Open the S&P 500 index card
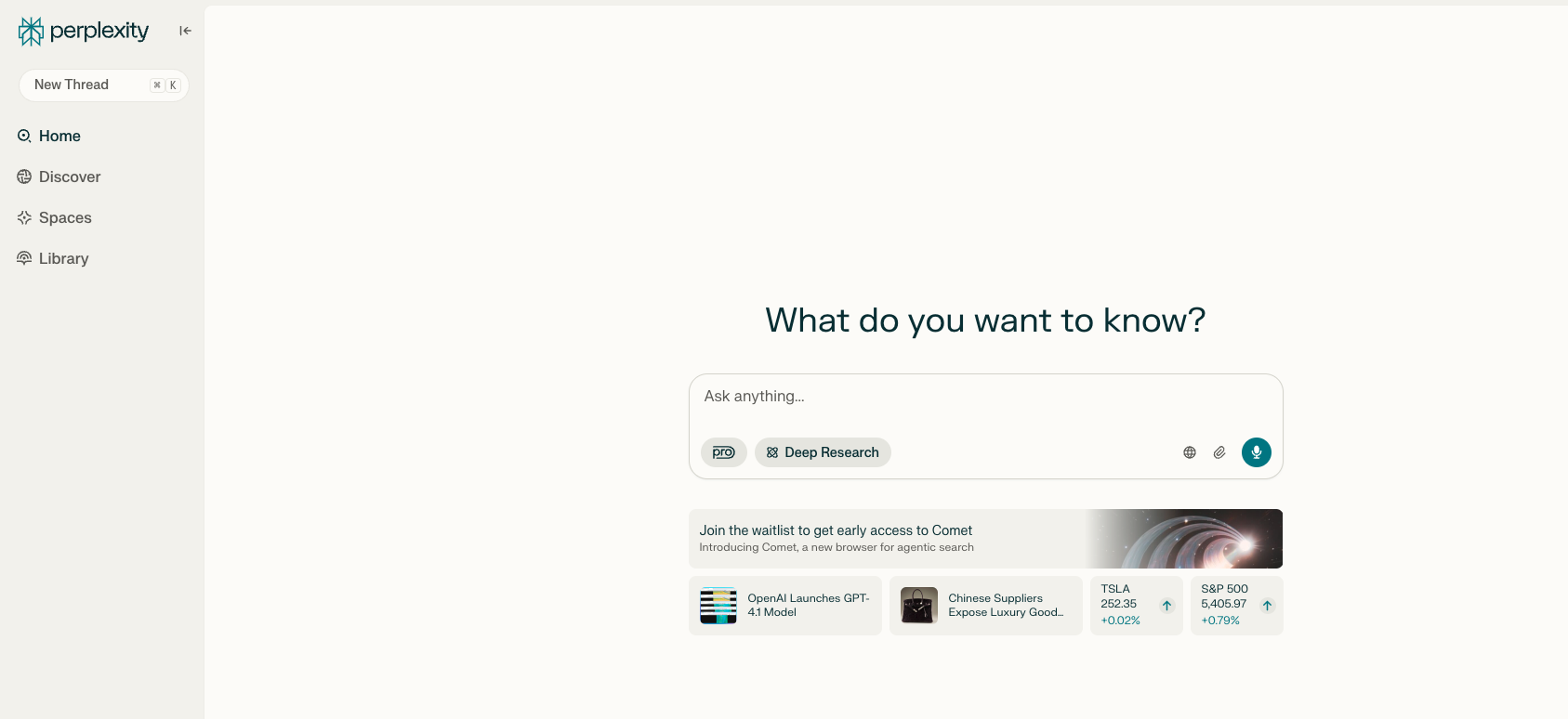Screen dimensions: 1568x719 pyautogui.click(x=1237, y=606)
